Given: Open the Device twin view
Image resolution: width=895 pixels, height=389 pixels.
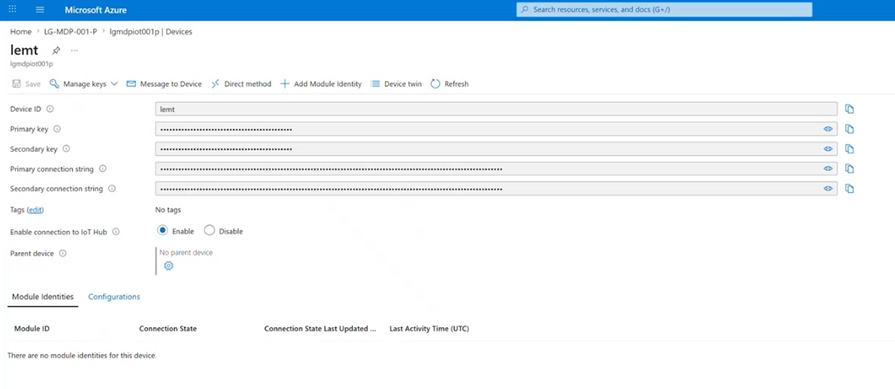Looking at the screenshot, I should [396, 84].
